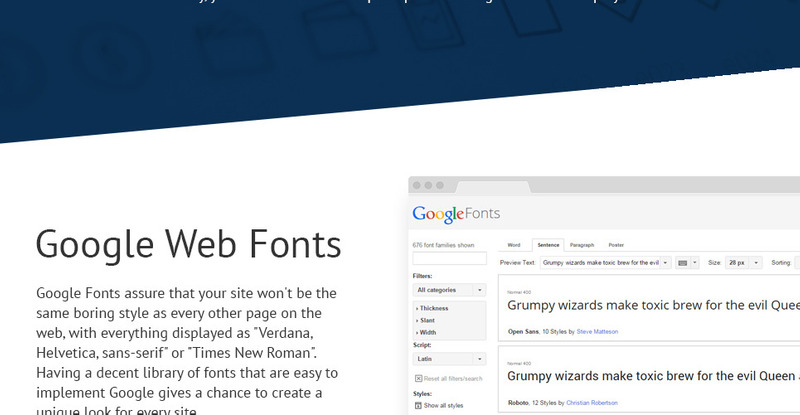Click the "Script:" label
Viewport: 800px width, 415px height.
tap(422, 345)
